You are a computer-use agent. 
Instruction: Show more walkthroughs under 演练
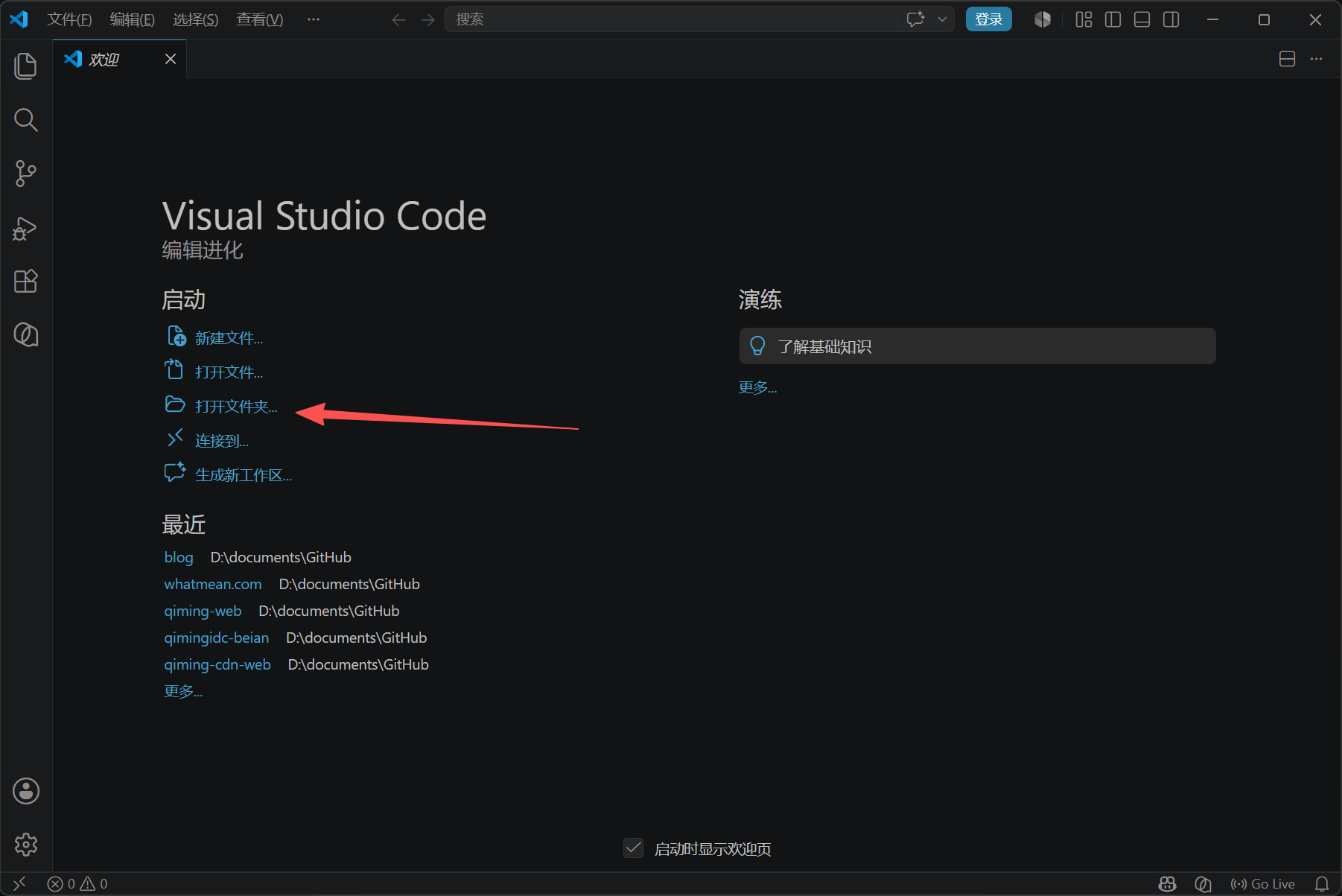tap(758, 387)
